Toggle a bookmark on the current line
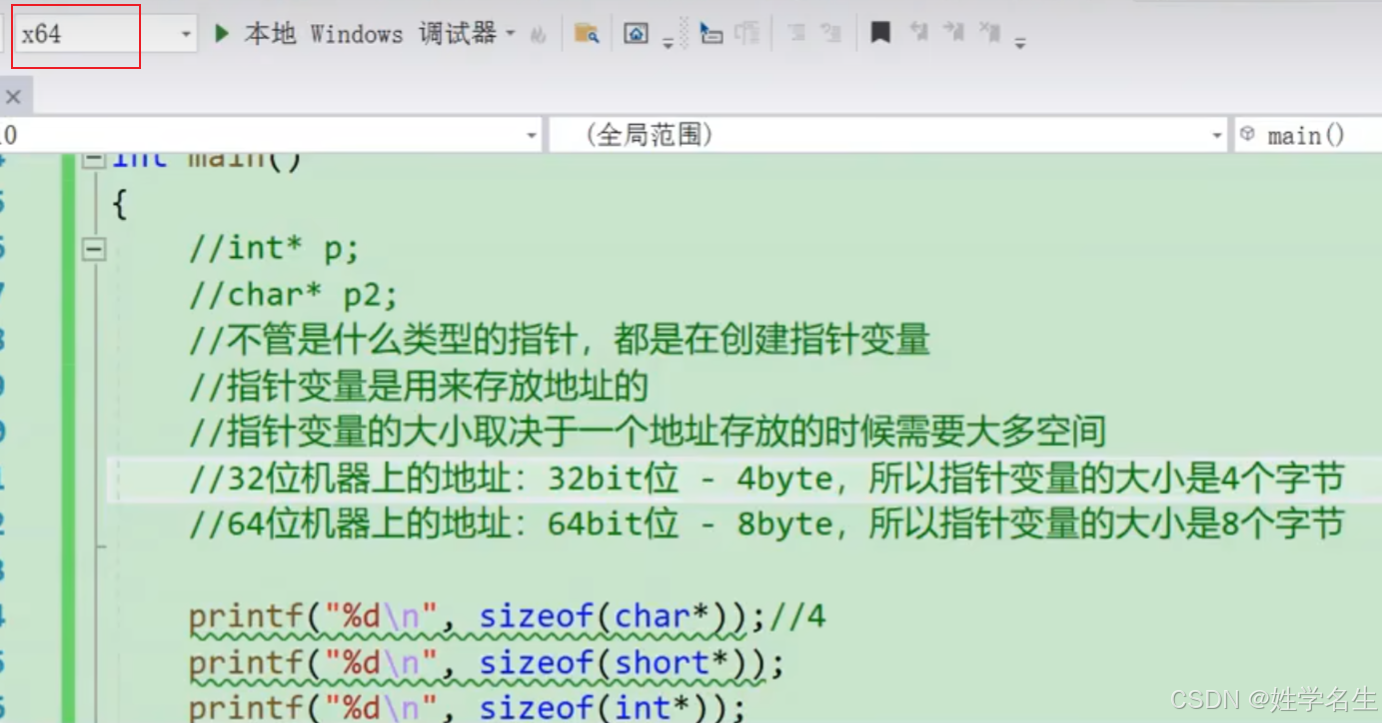Screen dimensions: 1382x723 [880, 34]
